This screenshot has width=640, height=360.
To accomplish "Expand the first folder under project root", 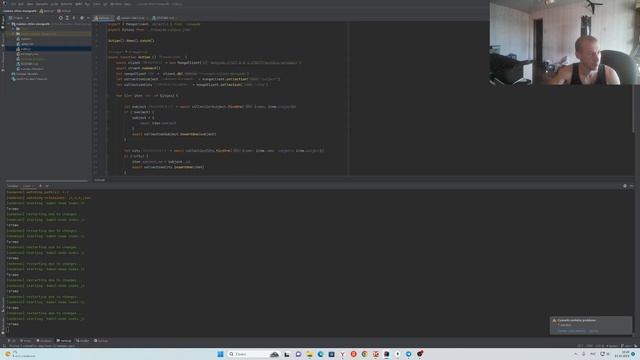I will coord(13,29).
